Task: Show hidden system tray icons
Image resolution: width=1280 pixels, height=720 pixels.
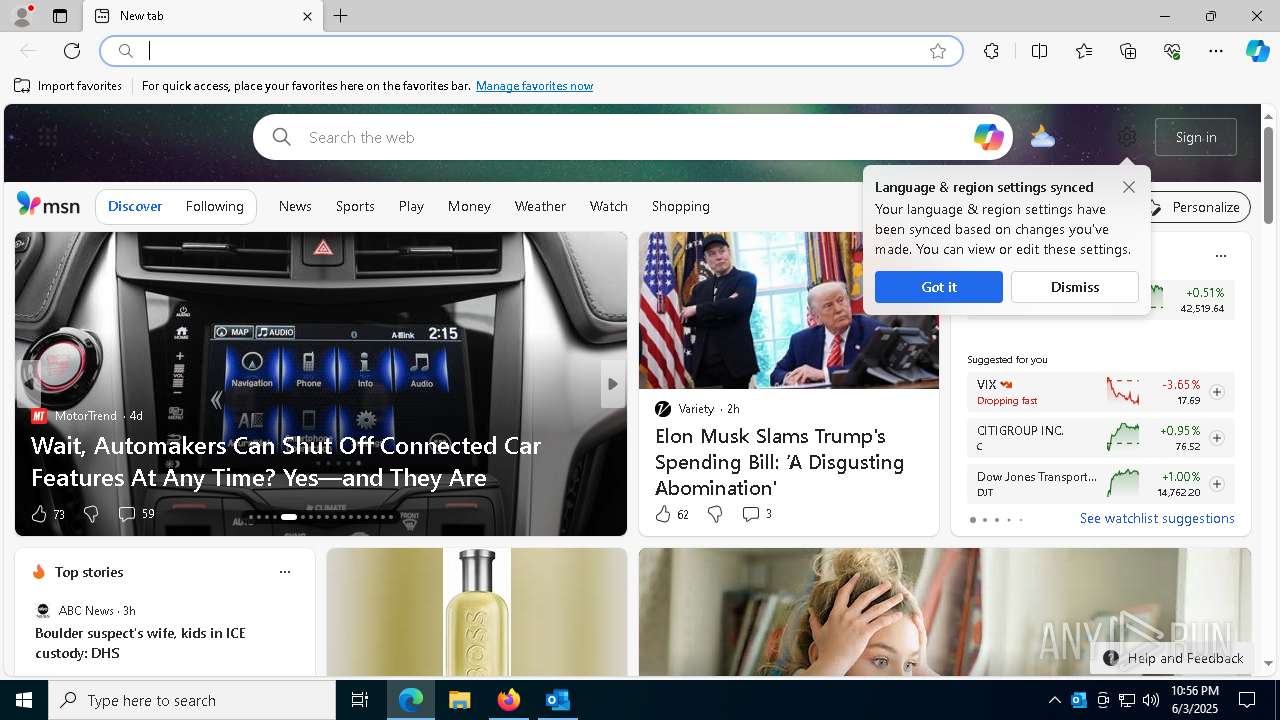Action: click(x=1054, y=700)
